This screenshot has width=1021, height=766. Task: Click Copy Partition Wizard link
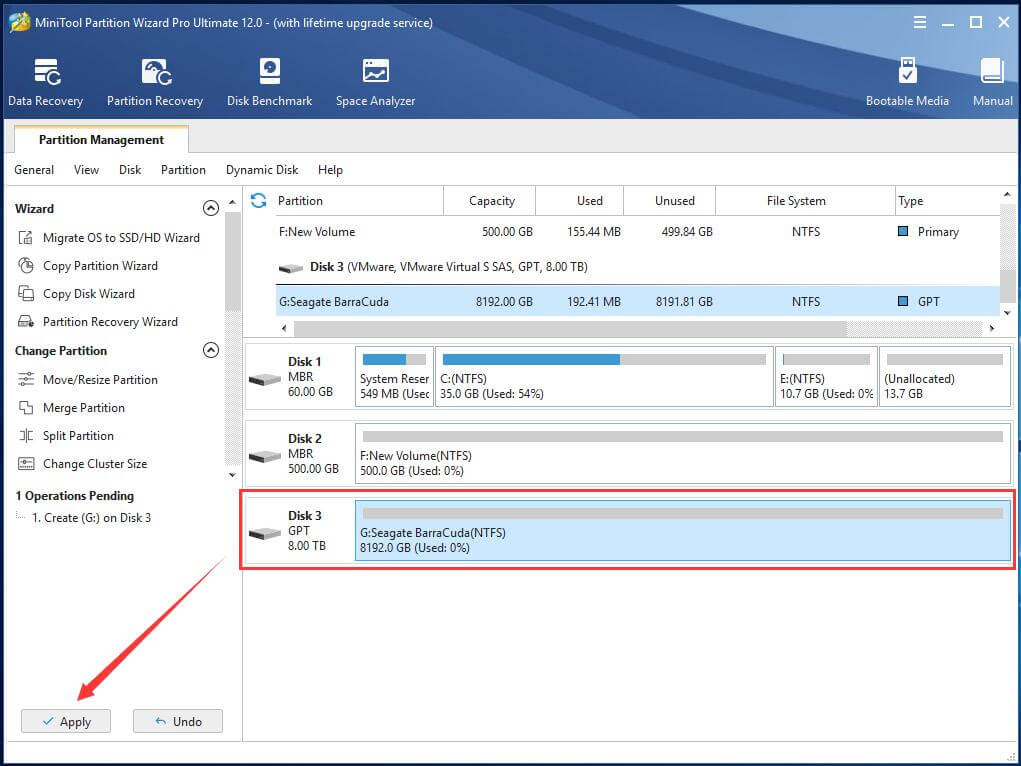(x=100, y=266)
